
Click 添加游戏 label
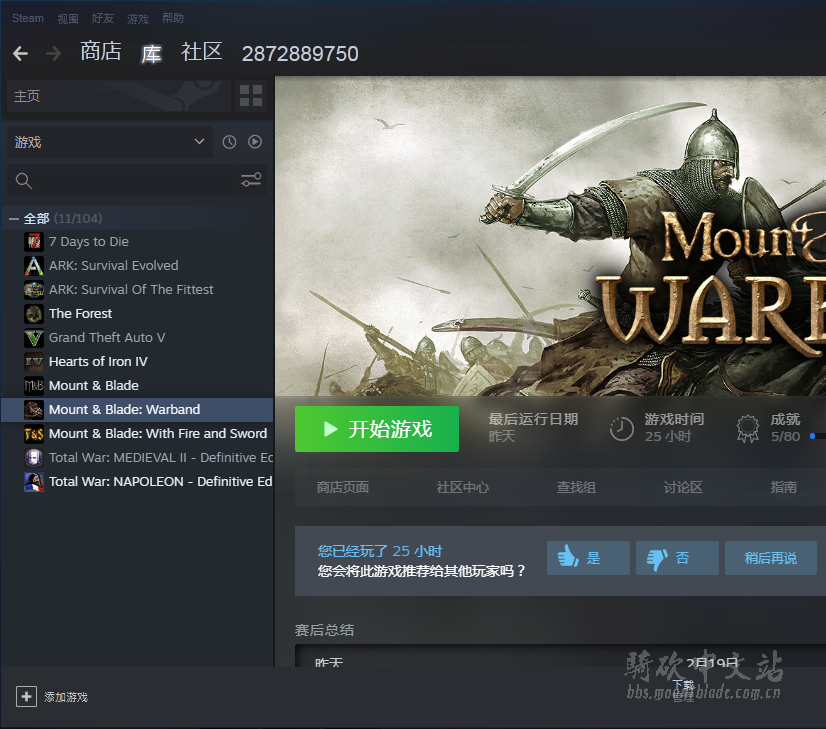(66, 697)
